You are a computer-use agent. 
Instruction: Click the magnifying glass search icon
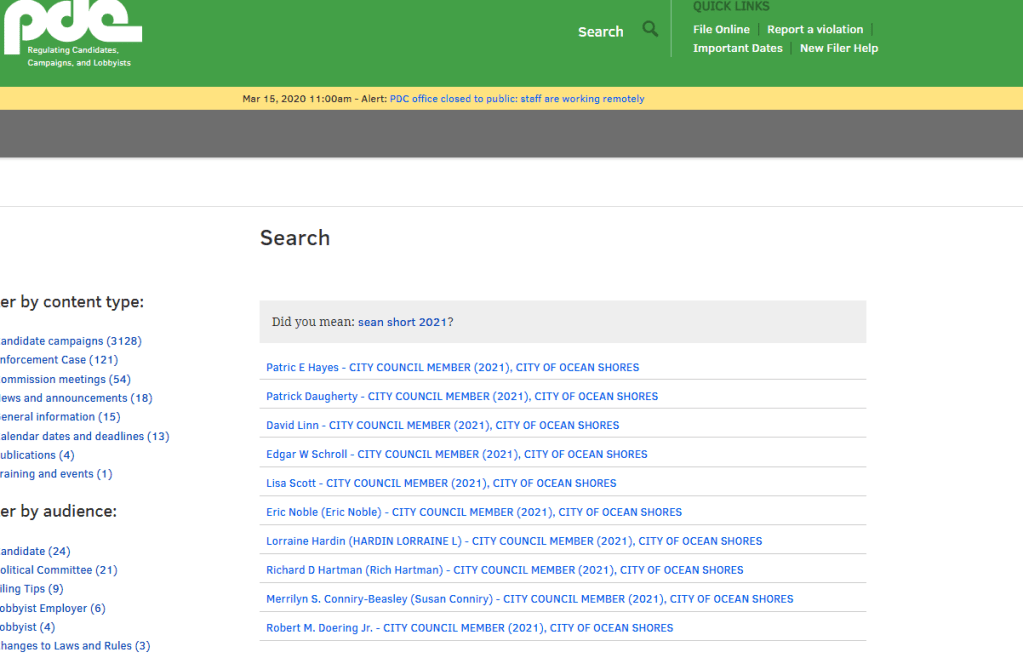point(650,29)
